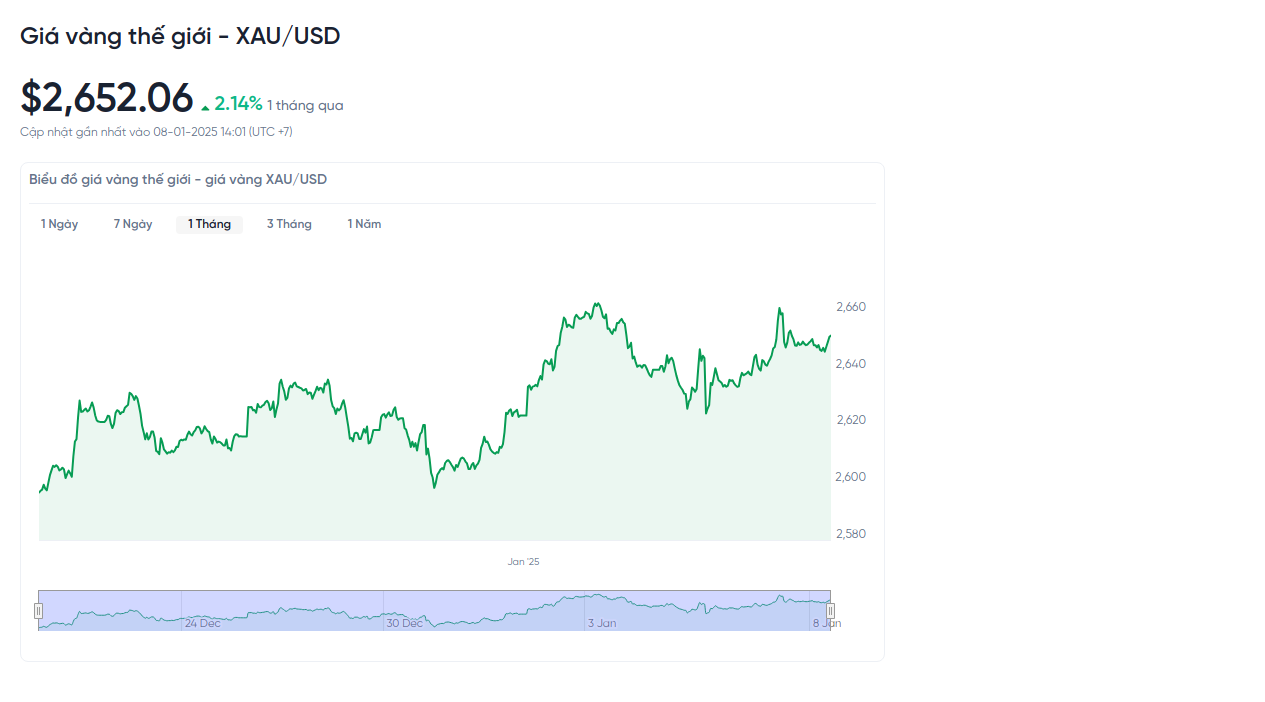1265x702 pixels.
Task: Open the 1 Năm chart range
Action: (x=364, y=224)
